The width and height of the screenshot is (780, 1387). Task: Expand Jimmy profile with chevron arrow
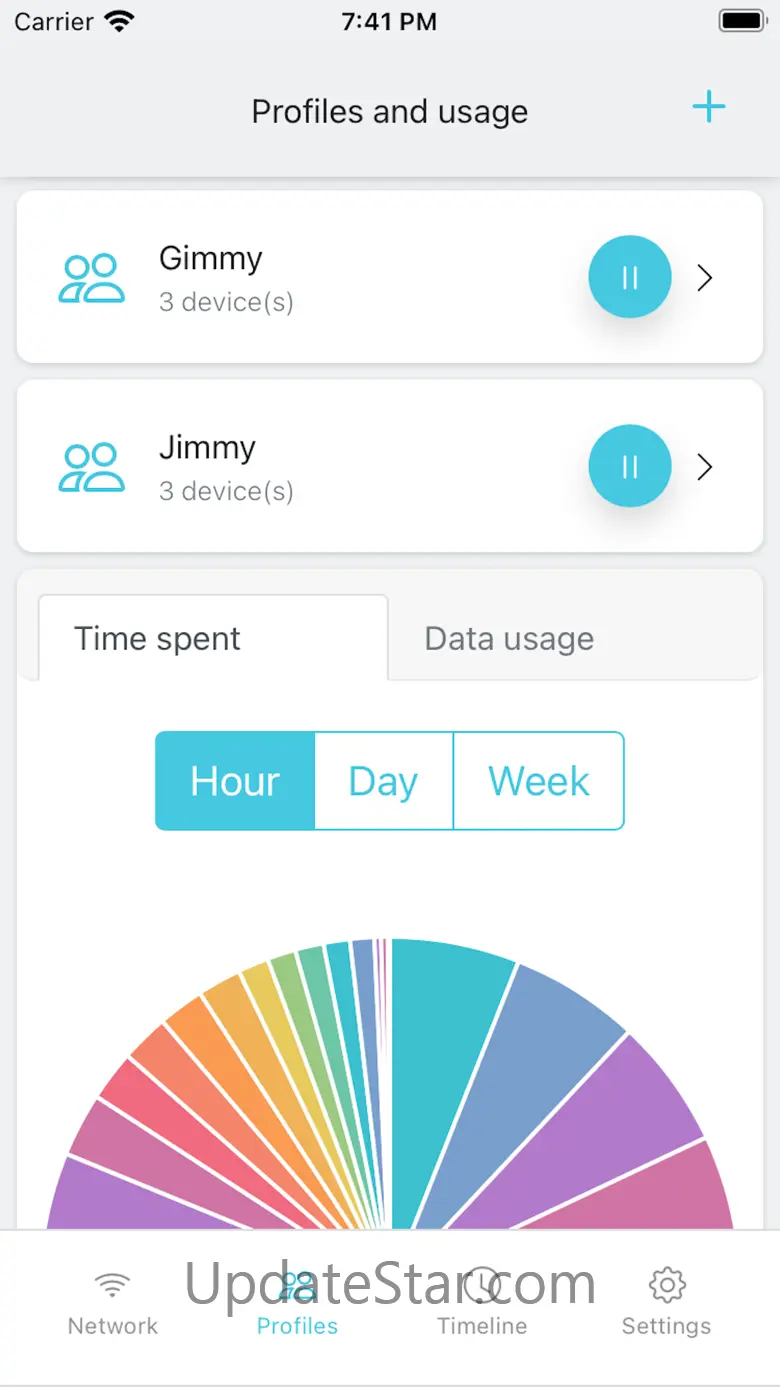pos(705,466)
